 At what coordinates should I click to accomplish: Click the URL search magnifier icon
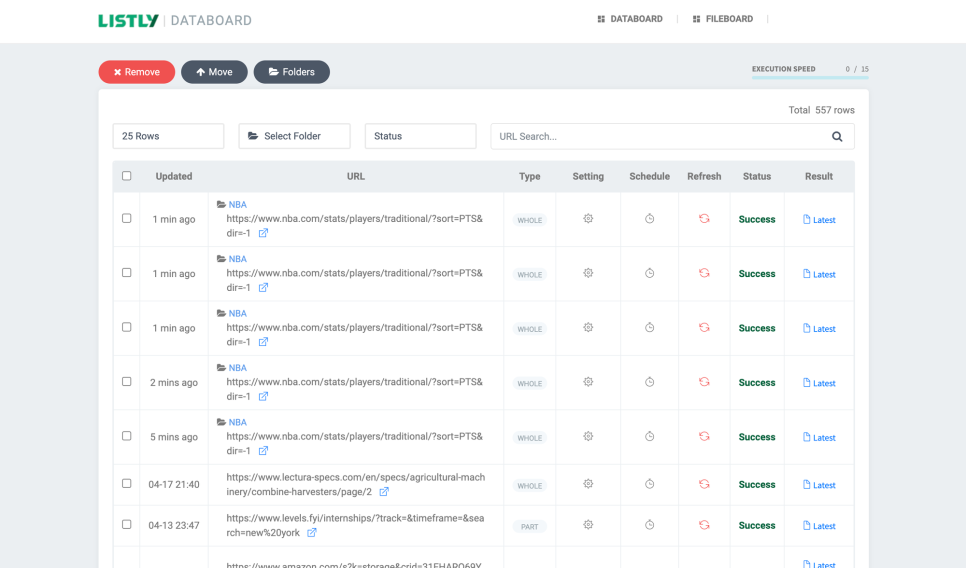coord(837,137)
